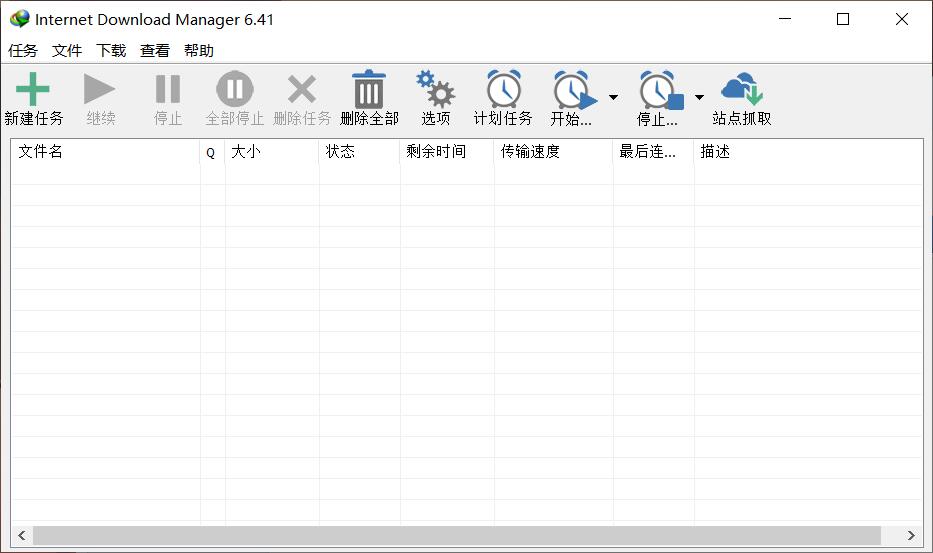This screenshot has height=553, width=933.
Task: Open the 查看 menu
Action: click(155, 51)
